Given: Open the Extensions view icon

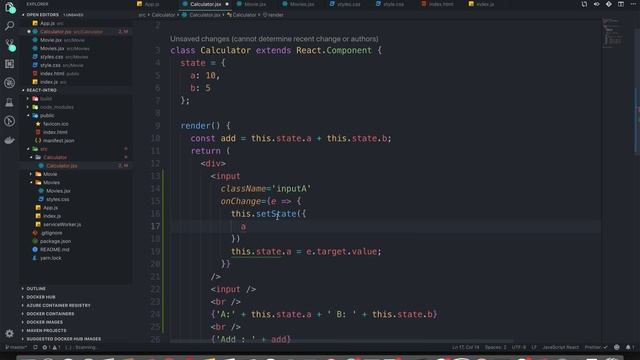Looking at the screenshot, I should 9,64.
